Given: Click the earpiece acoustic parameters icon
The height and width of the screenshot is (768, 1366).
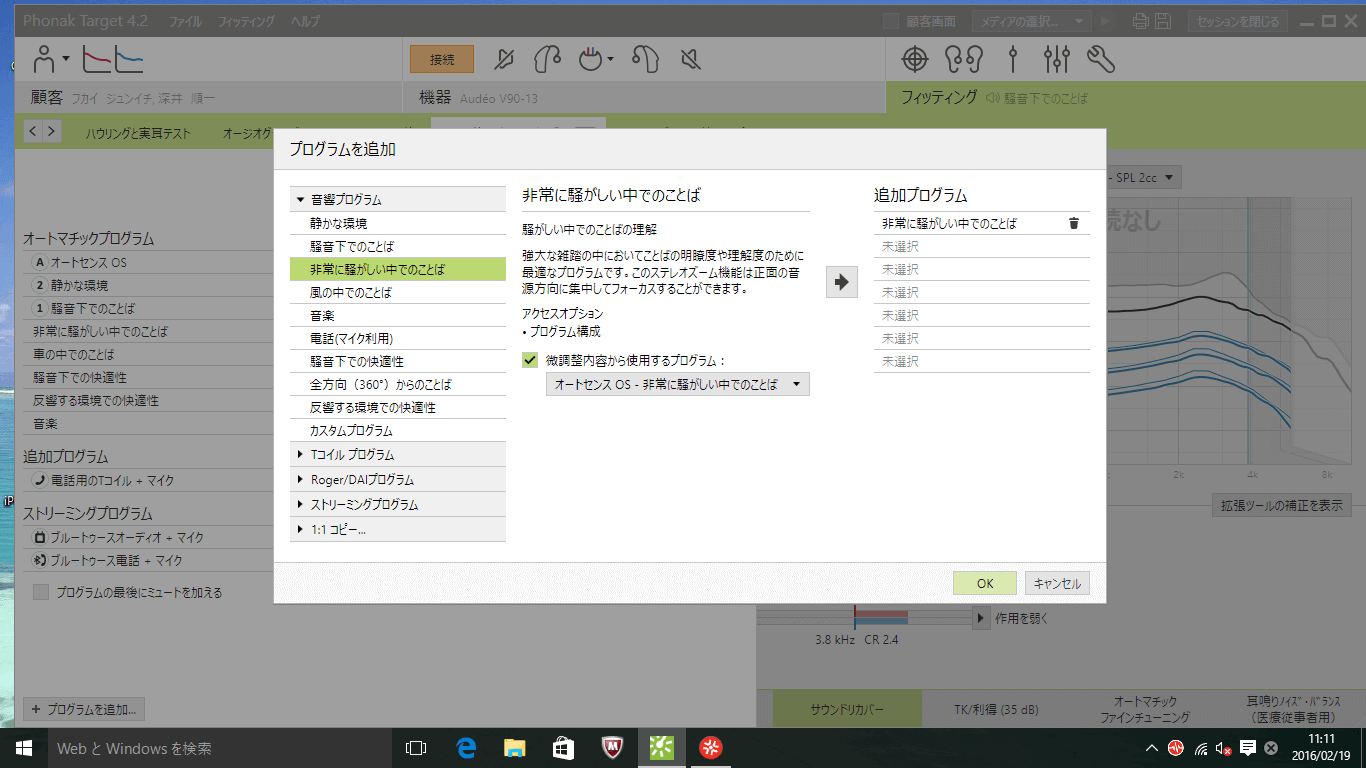Looking at the screenshot, I should [x=646, y=60].
